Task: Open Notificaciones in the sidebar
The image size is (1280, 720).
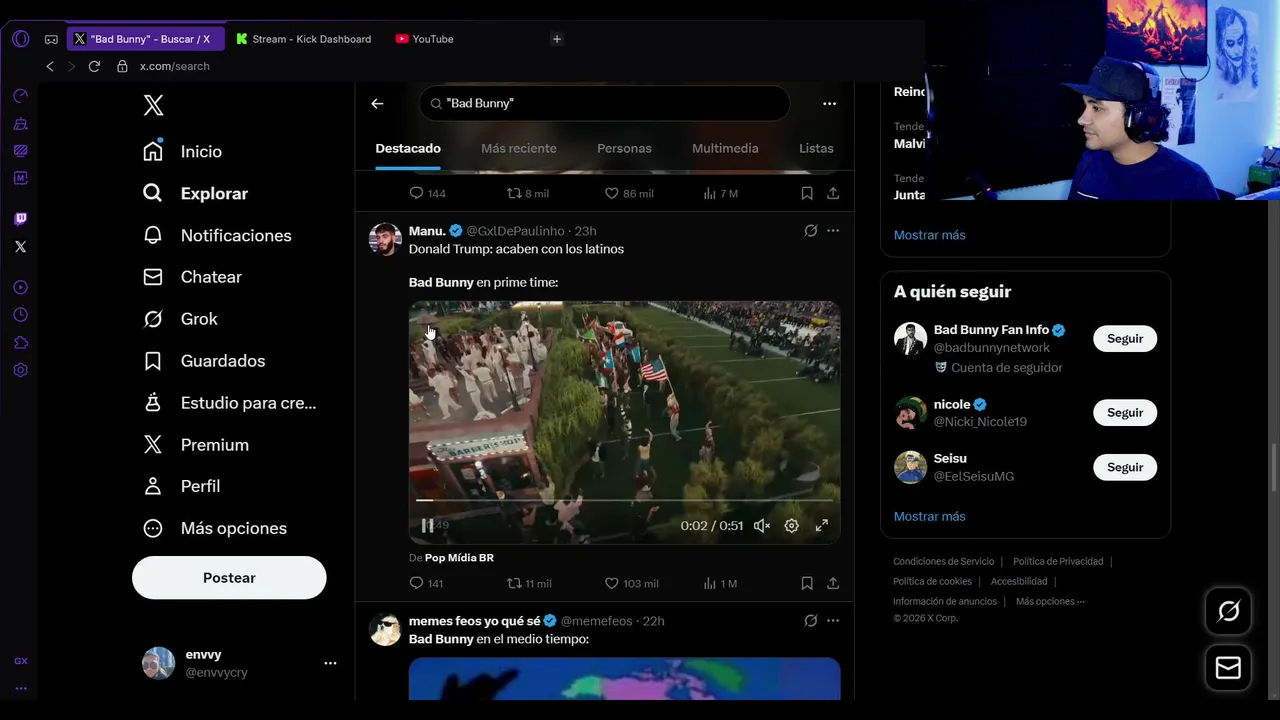Action: click(x=217, y=235)
